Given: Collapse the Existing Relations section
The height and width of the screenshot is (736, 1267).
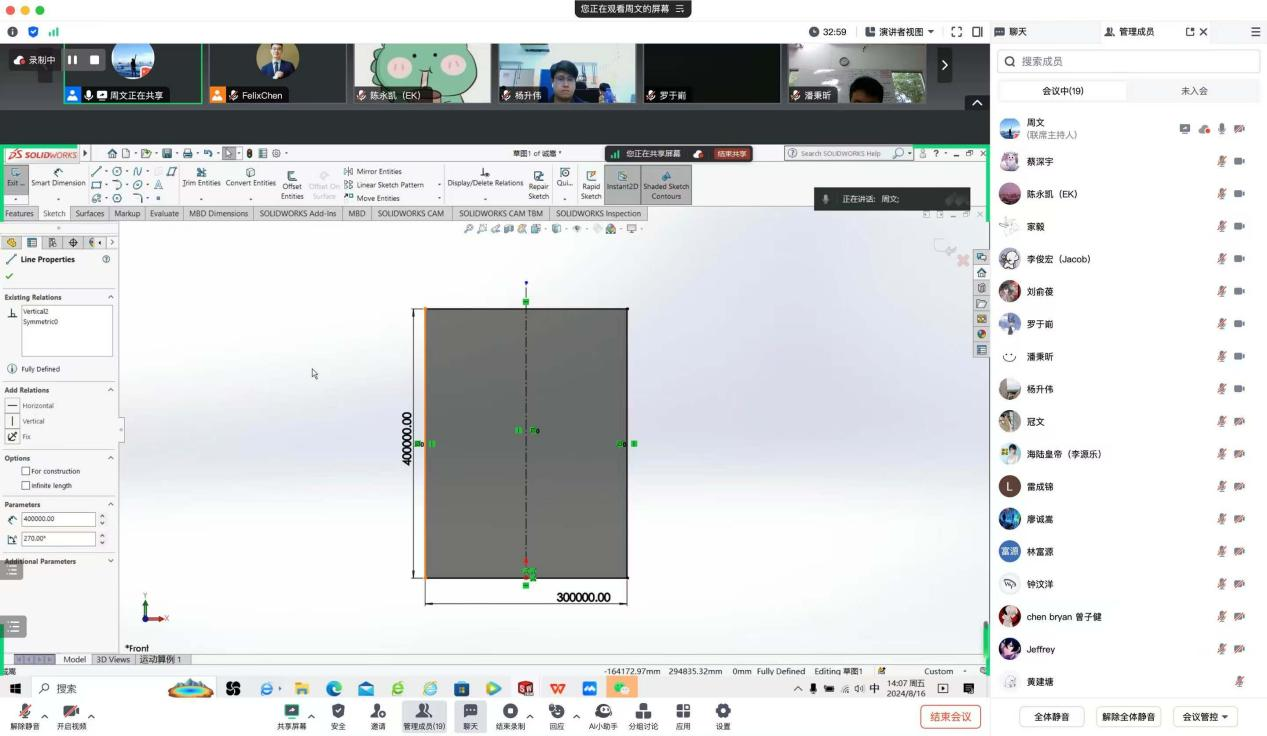Looking at the screenshot, I should pyautogui.click(x=110, y=297).
